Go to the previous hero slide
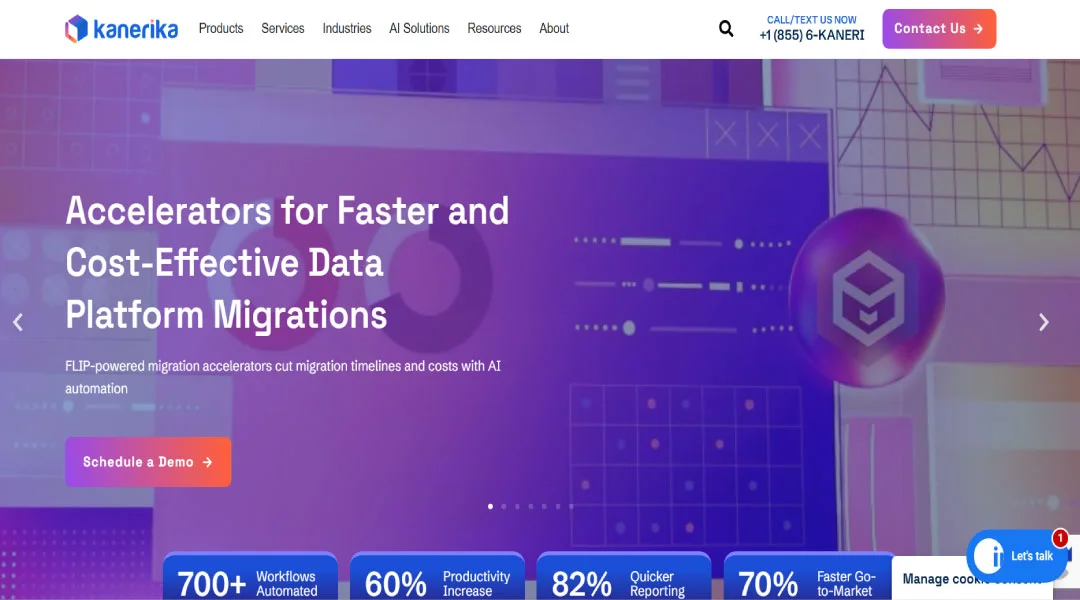Image resolution: width=1080 pixels, height=600 pixels. pos(18,322)
